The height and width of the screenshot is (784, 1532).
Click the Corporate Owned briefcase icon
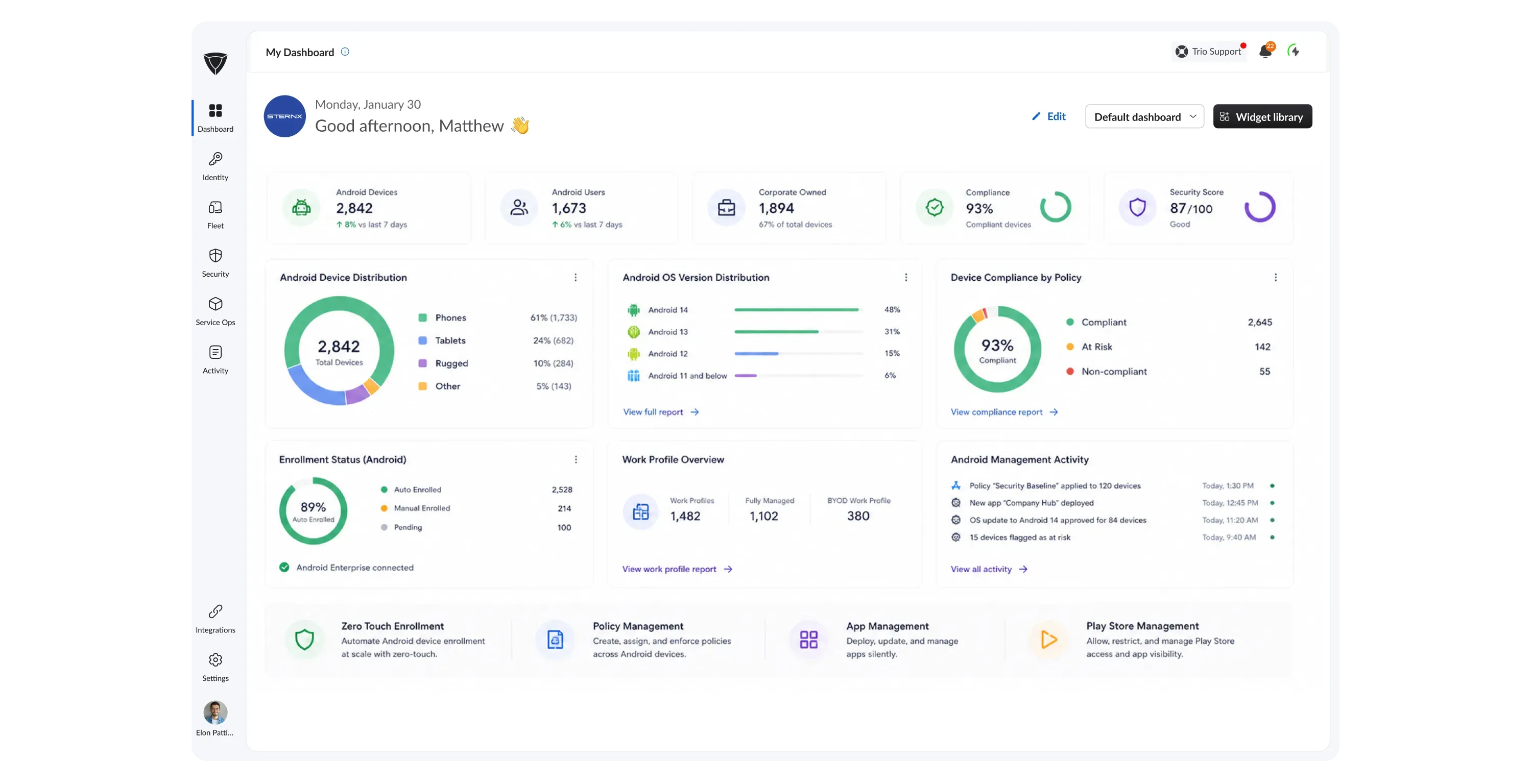[x=726, y=207]
